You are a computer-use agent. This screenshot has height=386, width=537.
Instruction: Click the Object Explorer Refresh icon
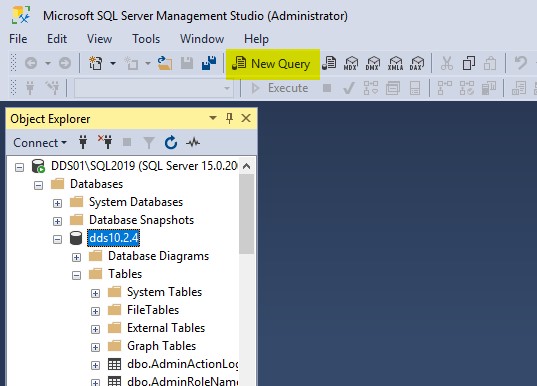coord(171,142)
